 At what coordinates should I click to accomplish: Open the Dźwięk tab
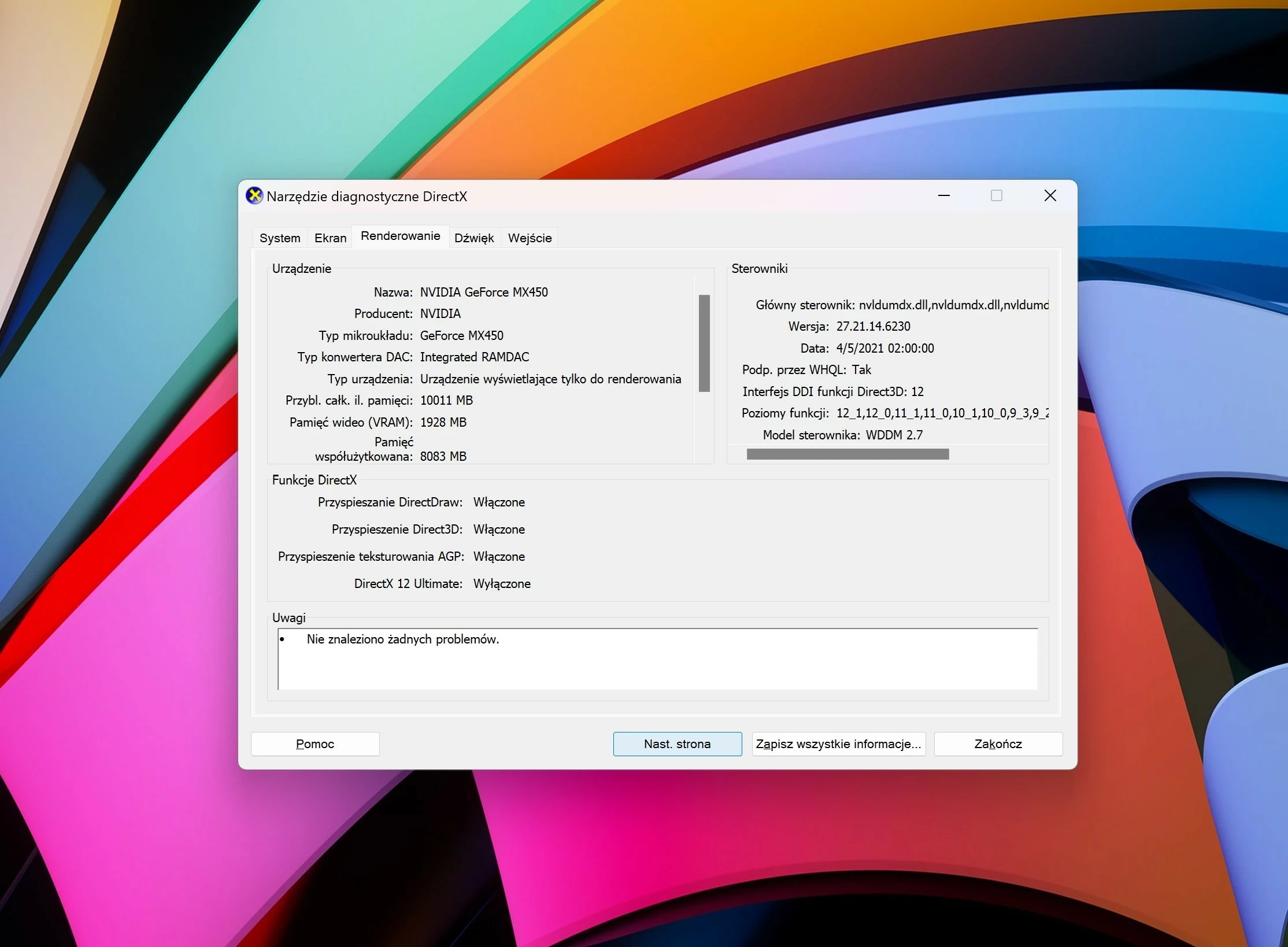474,238
